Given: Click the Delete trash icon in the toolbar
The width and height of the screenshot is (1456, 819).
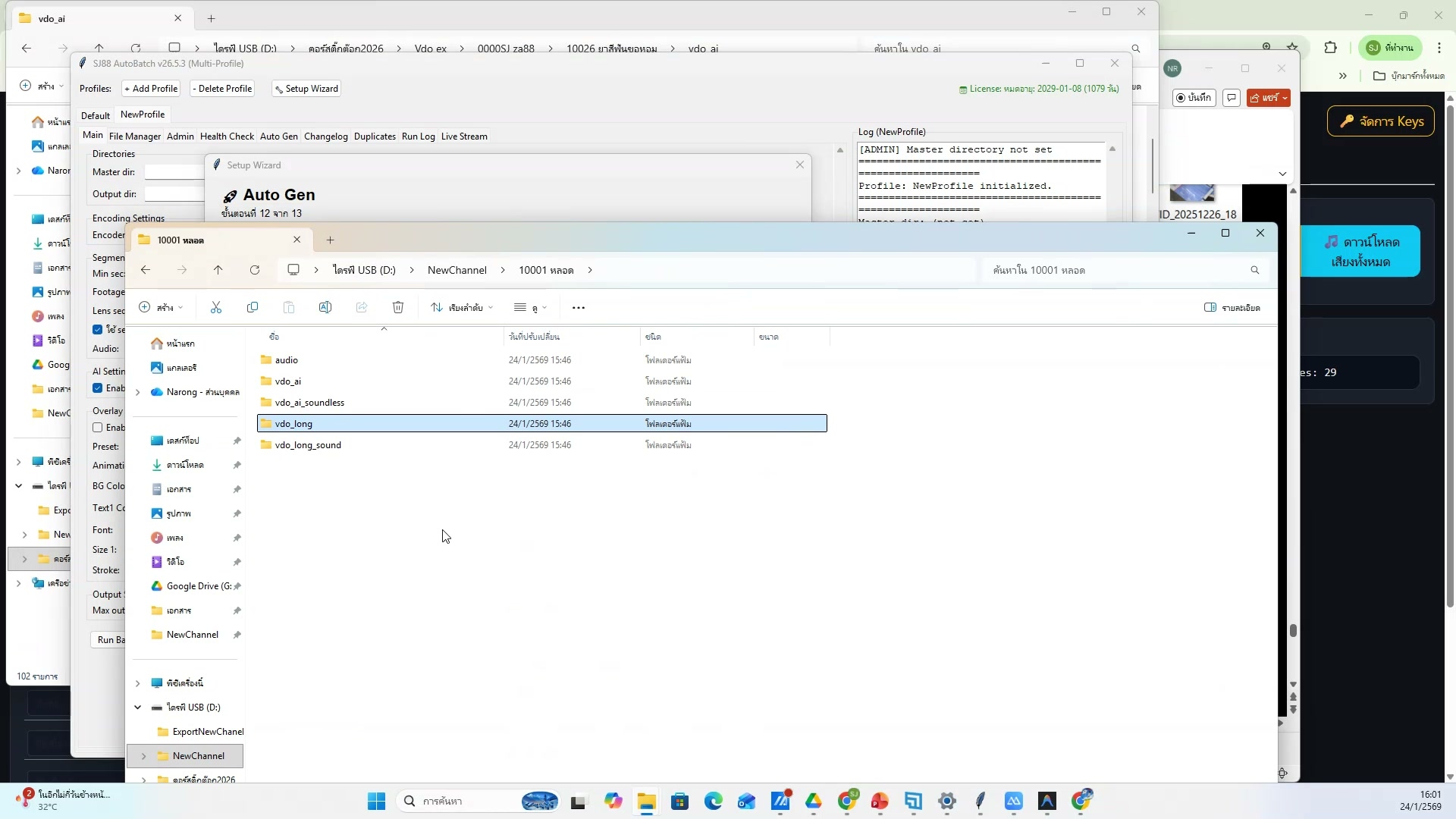Looking at the screenshot, I should (397, 307).
